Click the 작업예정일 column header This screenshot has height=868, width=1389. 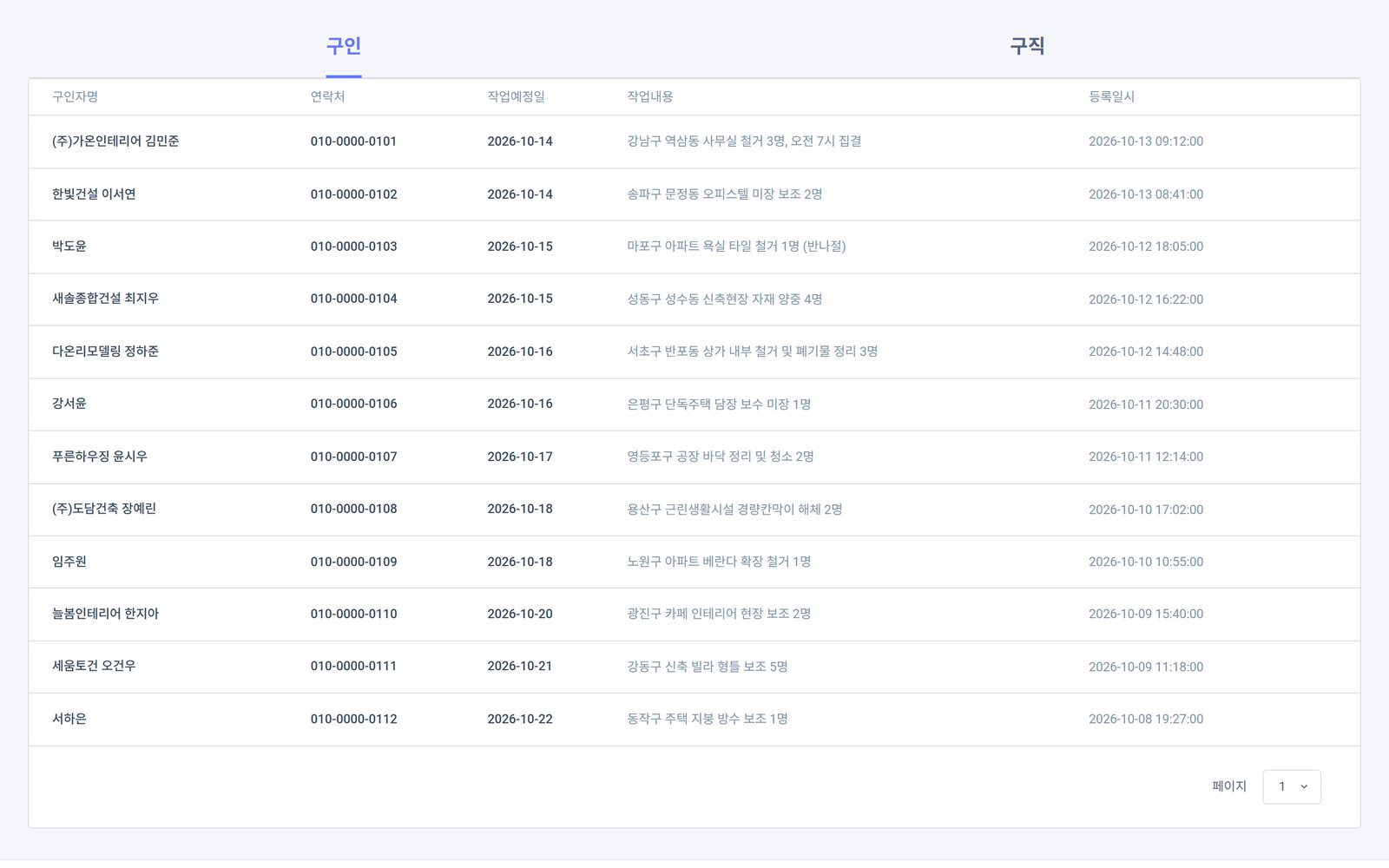click(x=516, y=96)
